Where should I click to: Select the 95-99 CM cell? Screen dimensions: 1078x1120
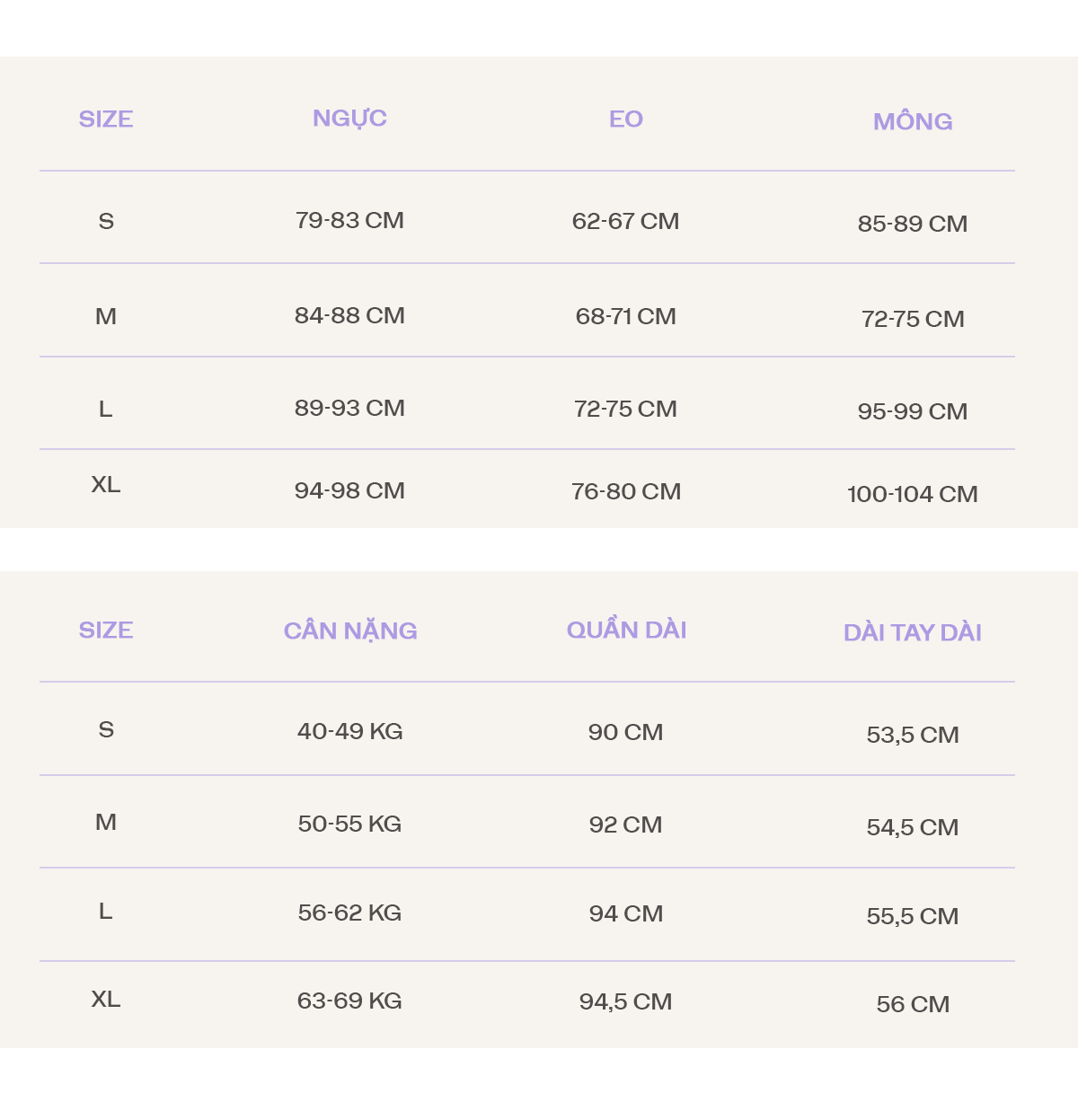(912, 412)
